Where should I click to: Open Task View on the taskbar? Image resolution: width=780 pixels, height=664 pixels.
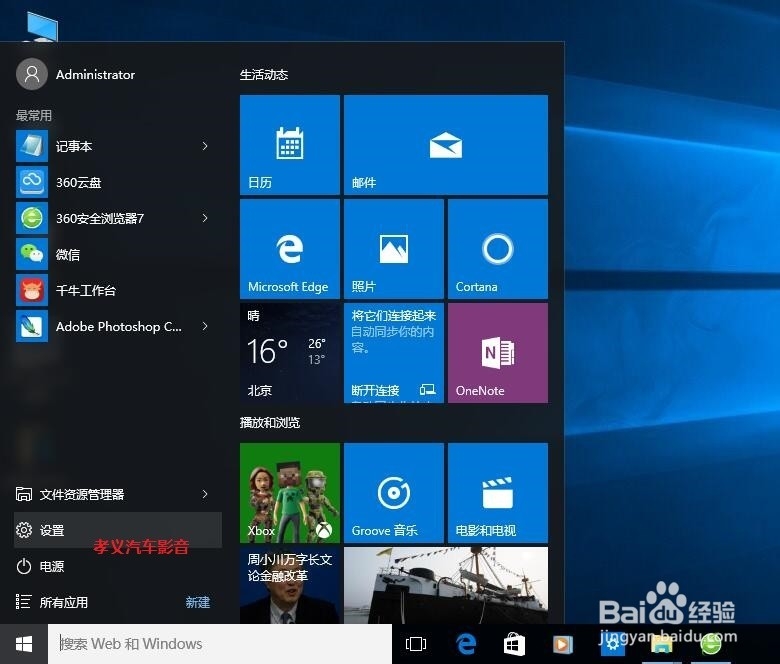click(x=416, y=644)
